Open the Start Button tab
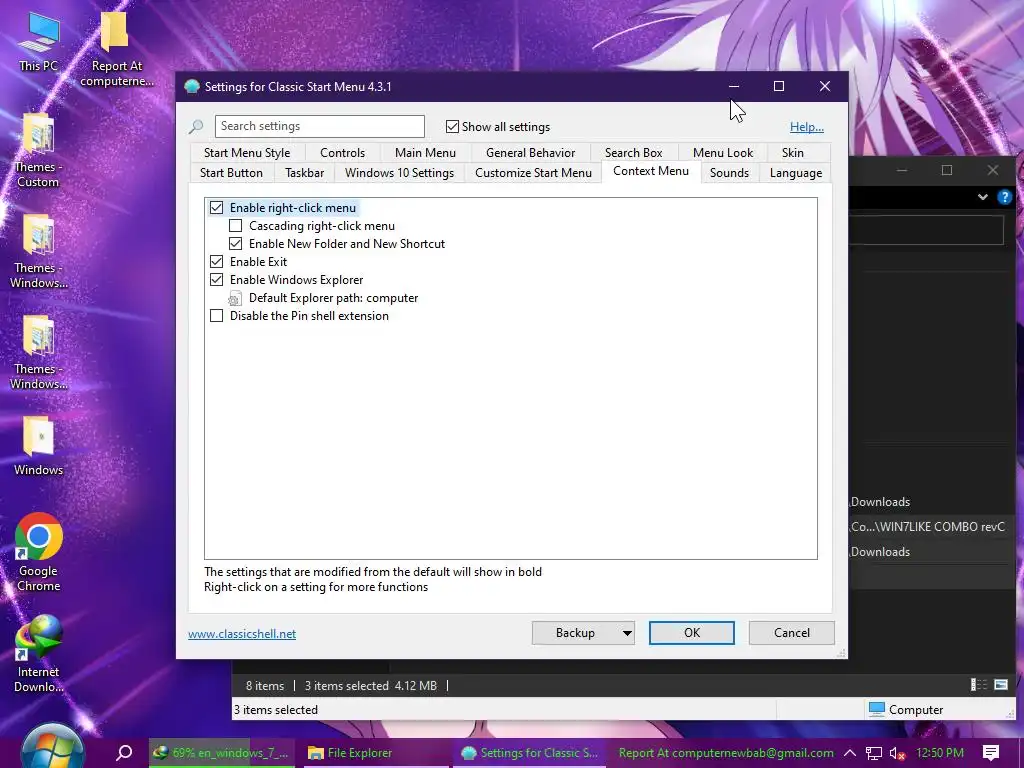This screenshot has width=1024, height=768. [x=231, y=173]
